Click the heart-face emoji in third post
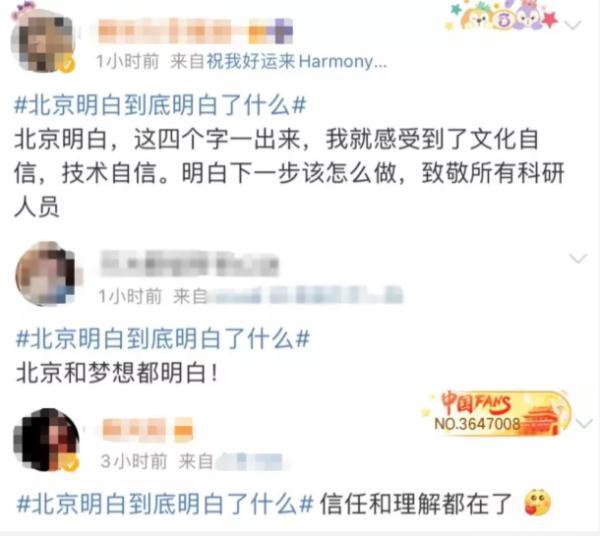600x536 pixels. [x=537, y=502]
